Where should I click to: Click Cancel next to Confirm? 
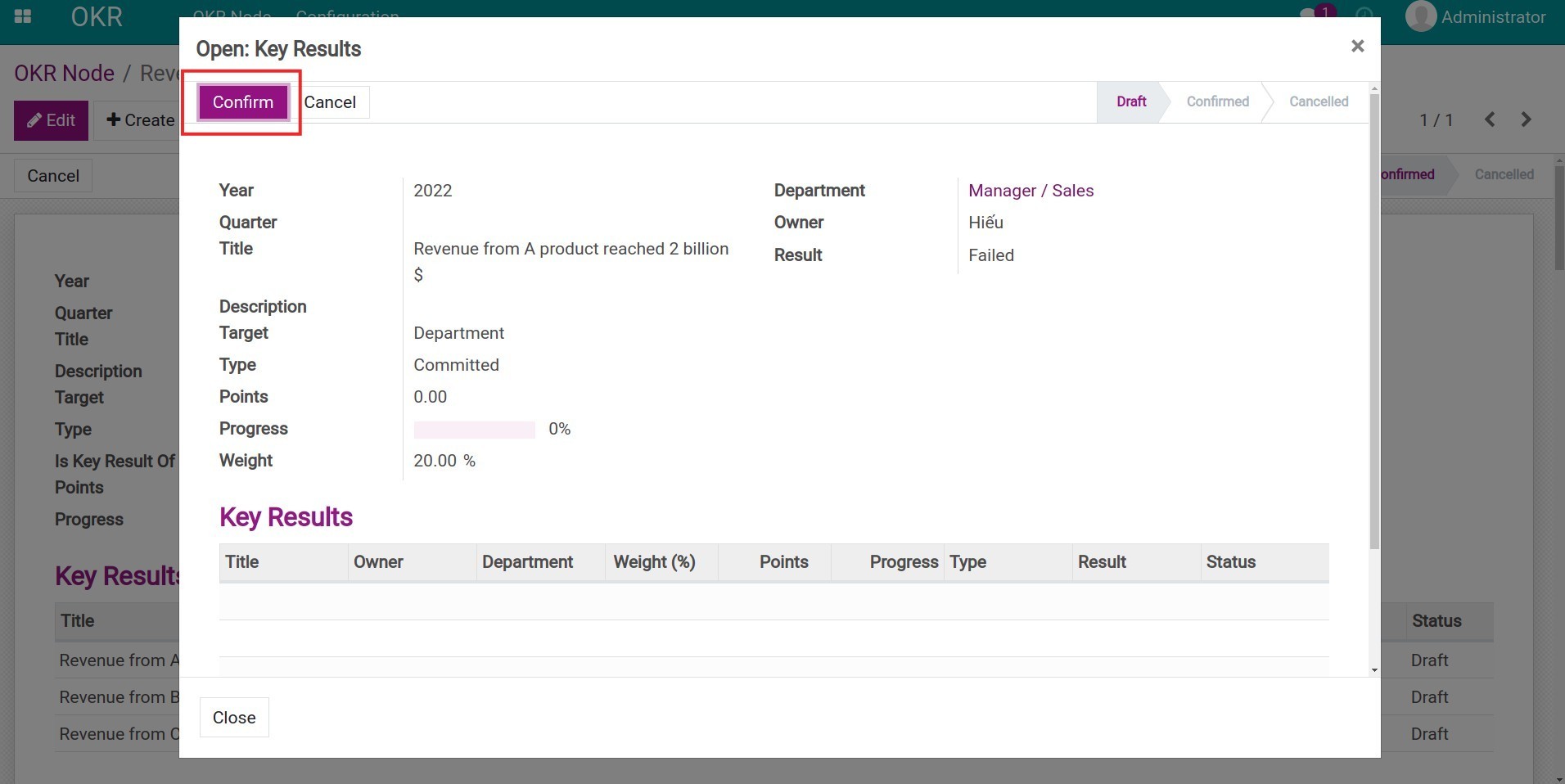click(x=330, y=102)
